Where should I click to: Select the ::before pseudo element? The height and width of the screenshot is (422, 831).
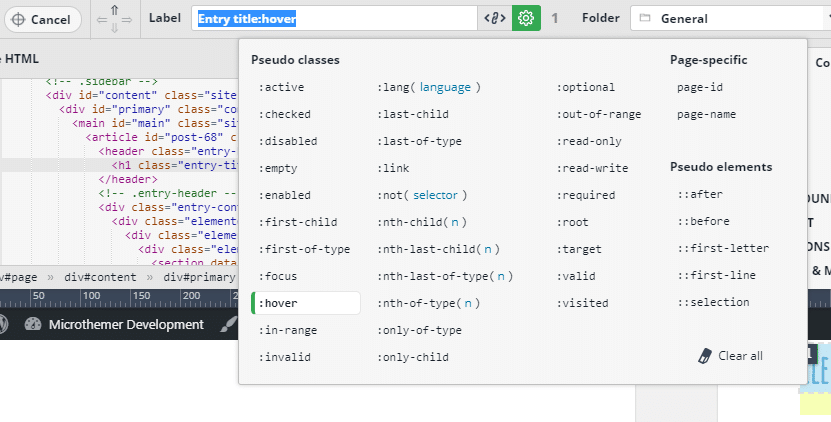tap(703, 222)
